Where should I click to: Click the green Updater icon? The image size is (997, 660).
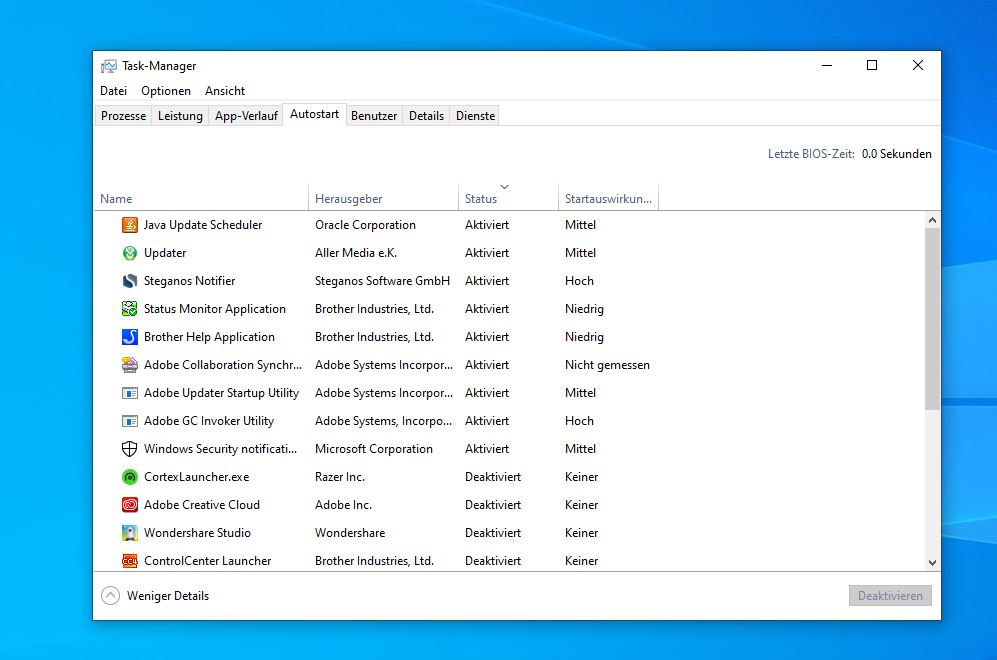(x=130, y=253)
